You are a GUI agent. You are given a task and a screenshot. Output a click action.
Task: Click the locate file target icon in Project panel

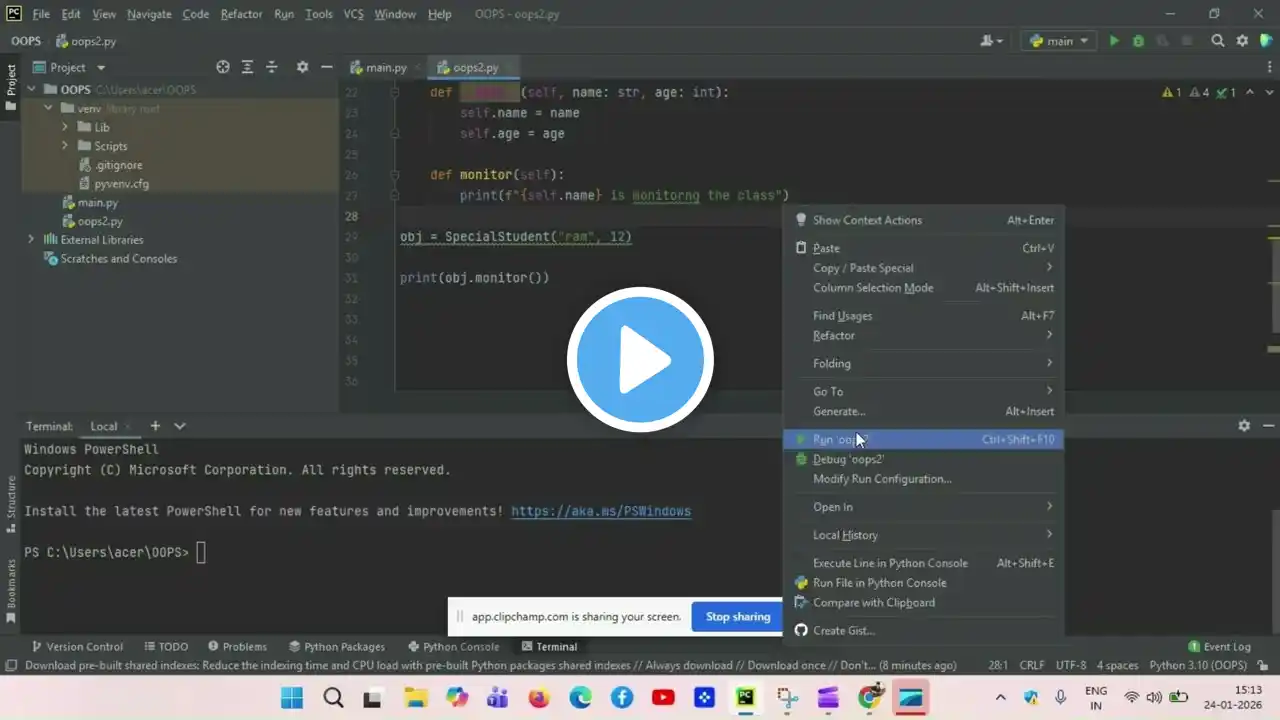click(223, 67)
